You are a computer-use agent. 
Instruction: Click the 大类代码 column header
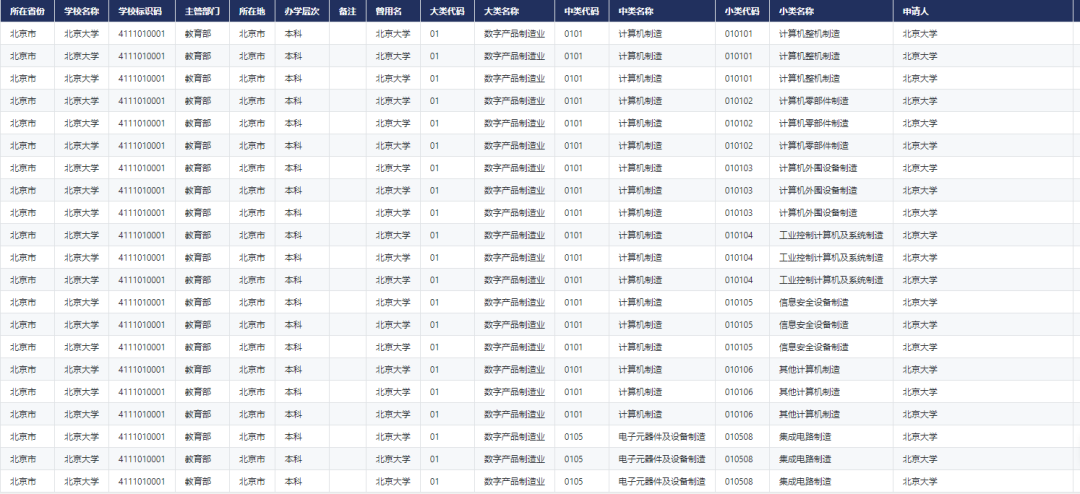(x=447, y=12)
